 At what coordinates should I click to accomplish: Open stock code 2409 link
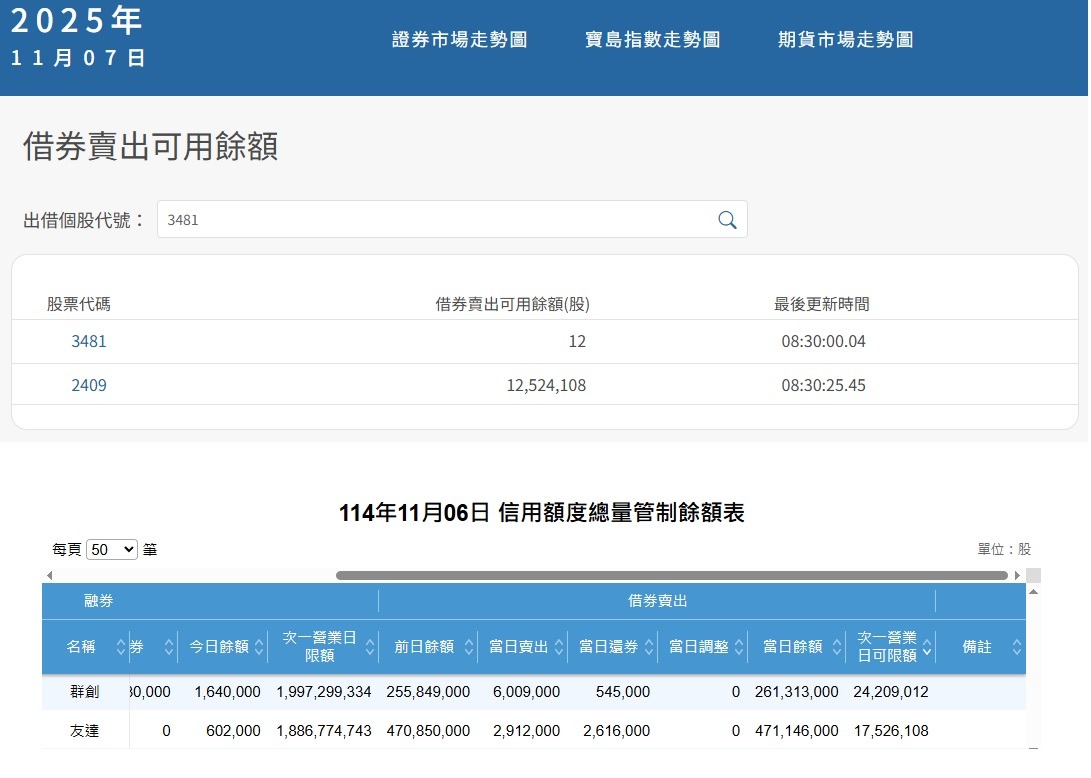pos(89,385)
